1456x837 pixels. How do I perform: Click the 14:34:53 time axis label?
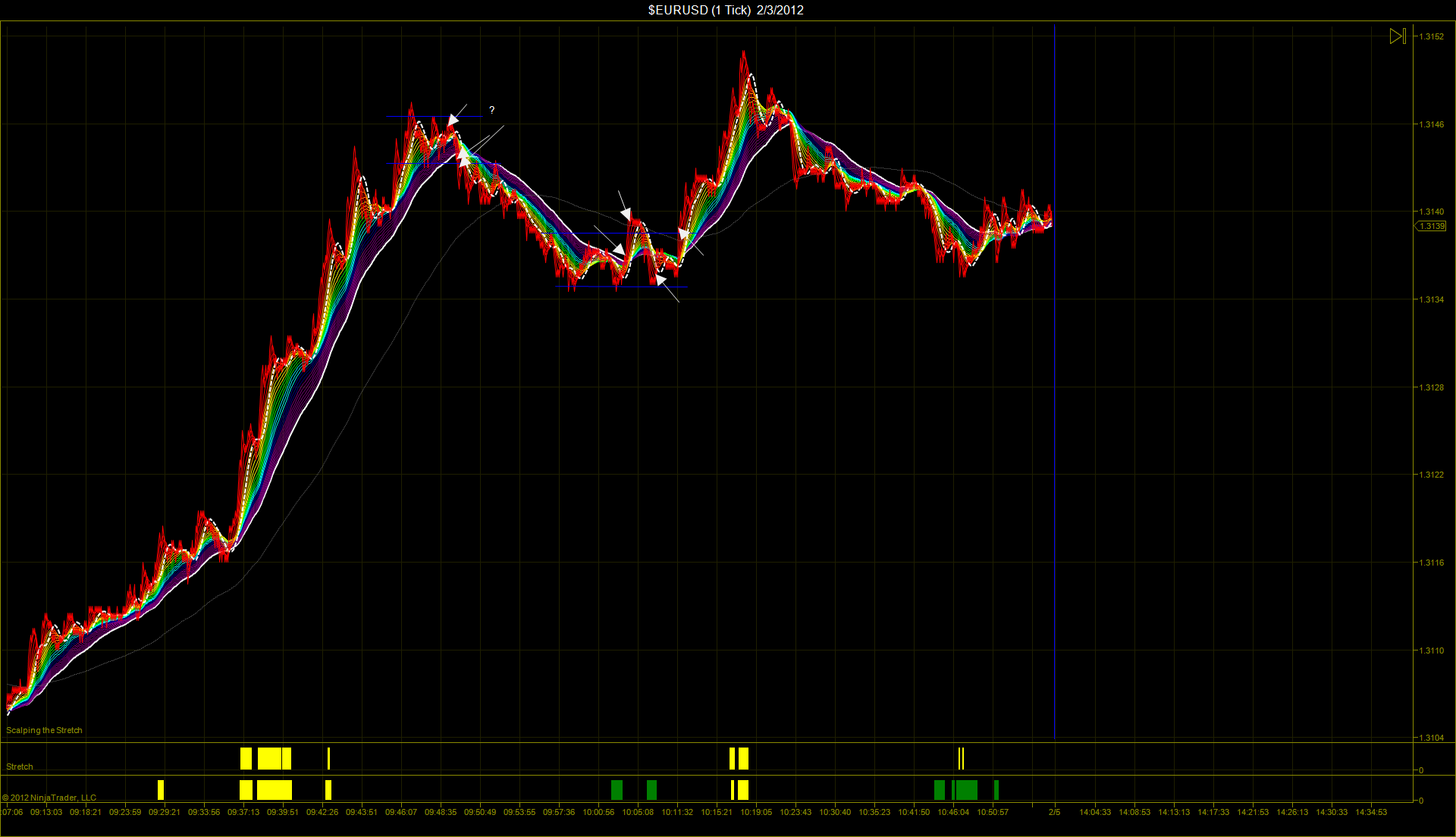[x=1371, y=812]
